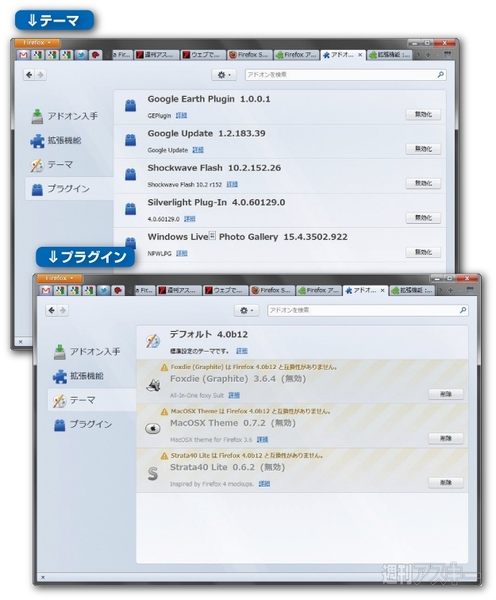
Task: Select the Gmail pinned tab in the themes window
Action: click(46, 290)
